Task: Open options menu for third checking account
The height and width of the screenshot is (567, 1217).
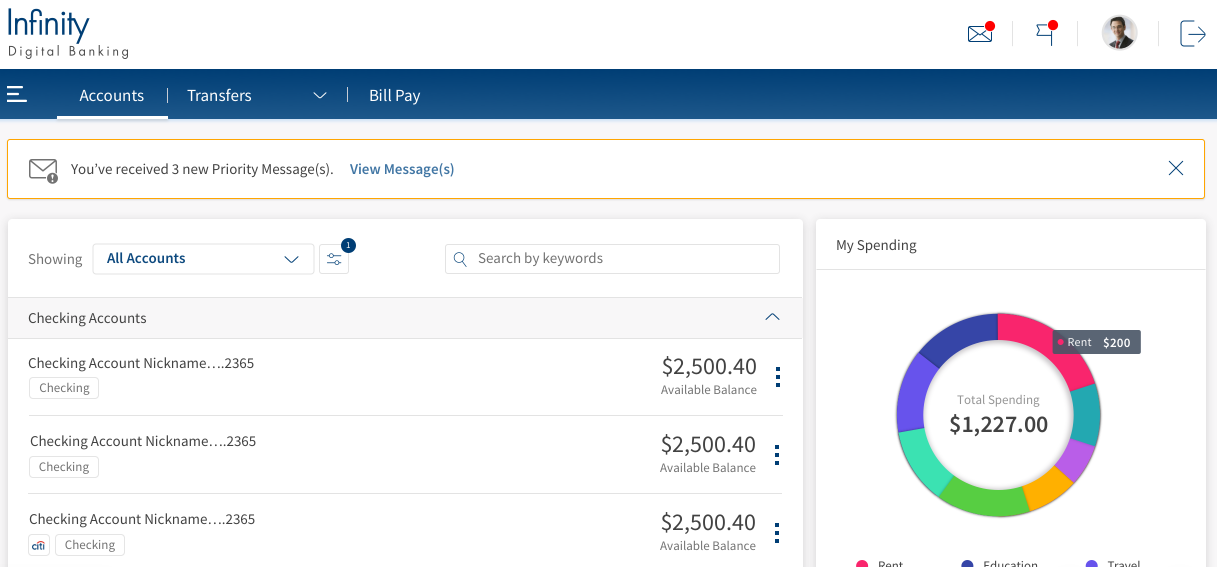Action: (x=777, y=533)
